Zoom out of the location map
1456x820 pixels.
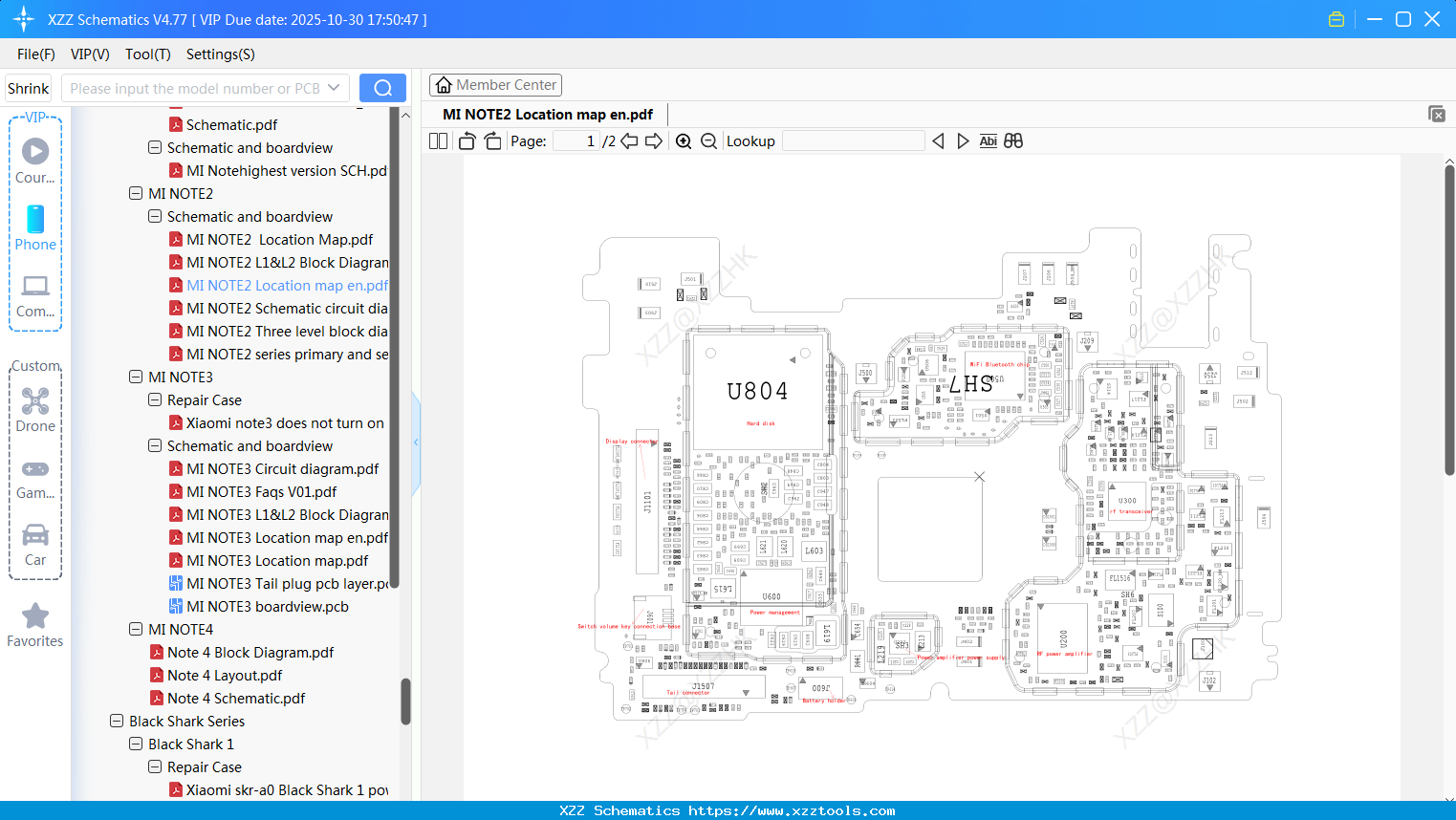(x=708, y=140)
